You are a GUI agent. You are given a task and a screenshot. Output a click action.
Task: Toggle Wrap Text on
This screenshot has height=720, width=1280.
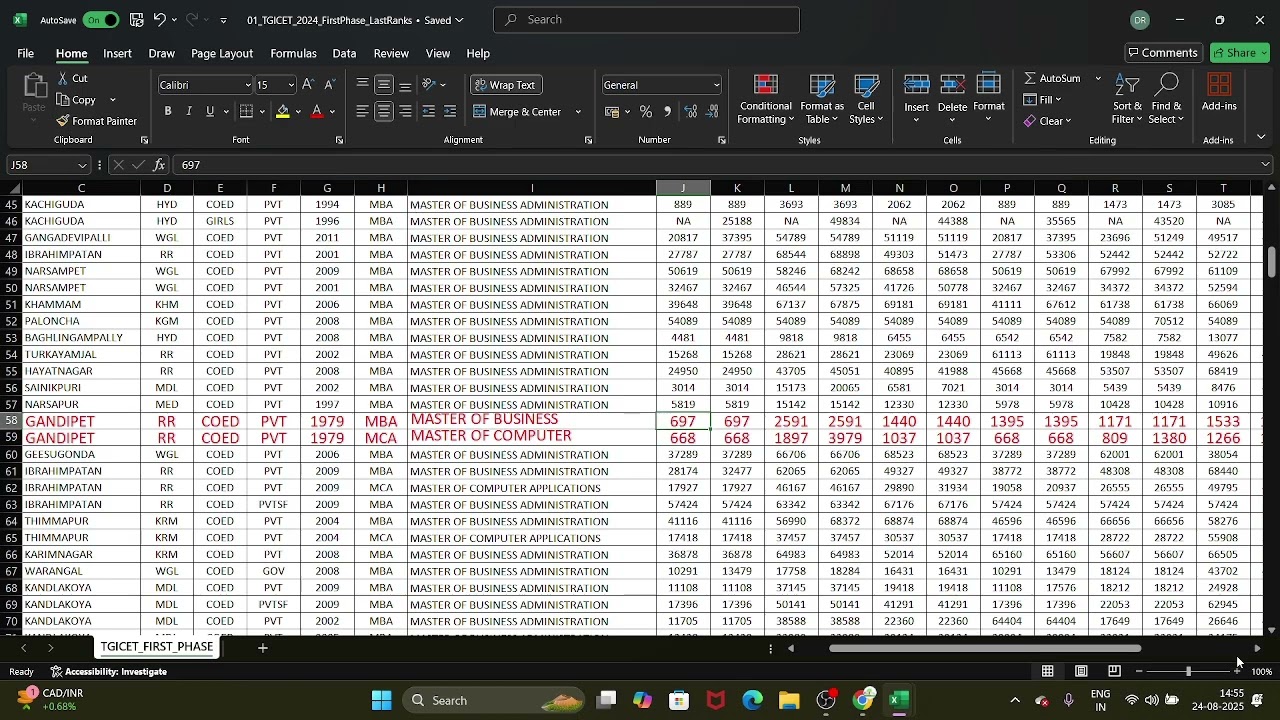point(506,85)
